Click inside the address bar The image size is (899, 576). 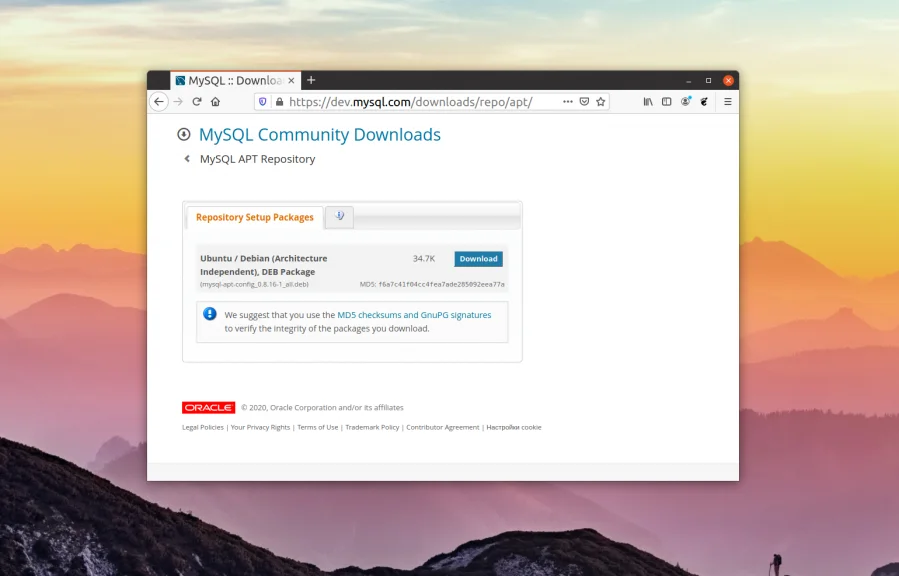point(420,101)
